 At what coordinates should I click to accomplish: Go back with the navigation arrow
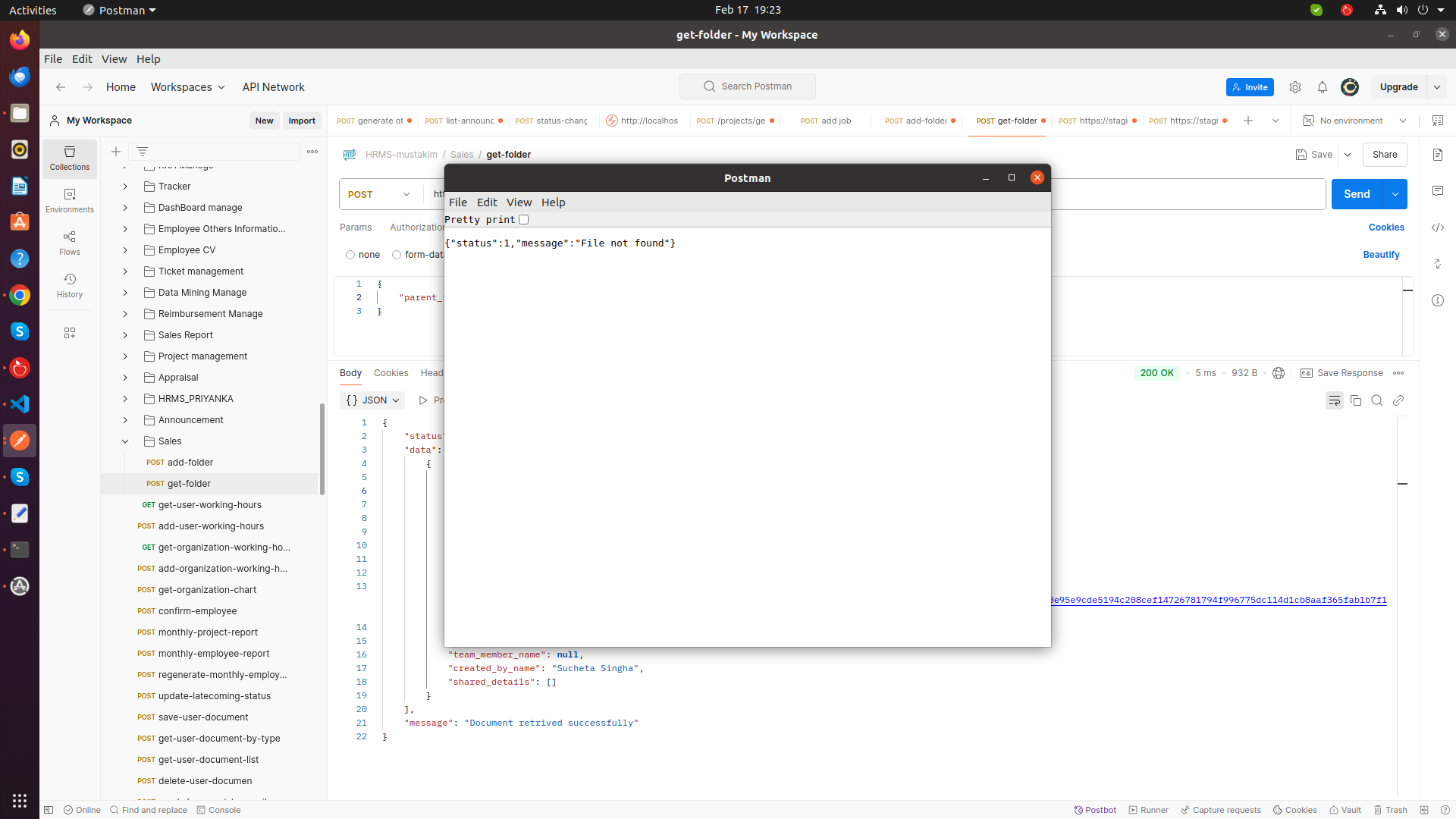(61, 87)
